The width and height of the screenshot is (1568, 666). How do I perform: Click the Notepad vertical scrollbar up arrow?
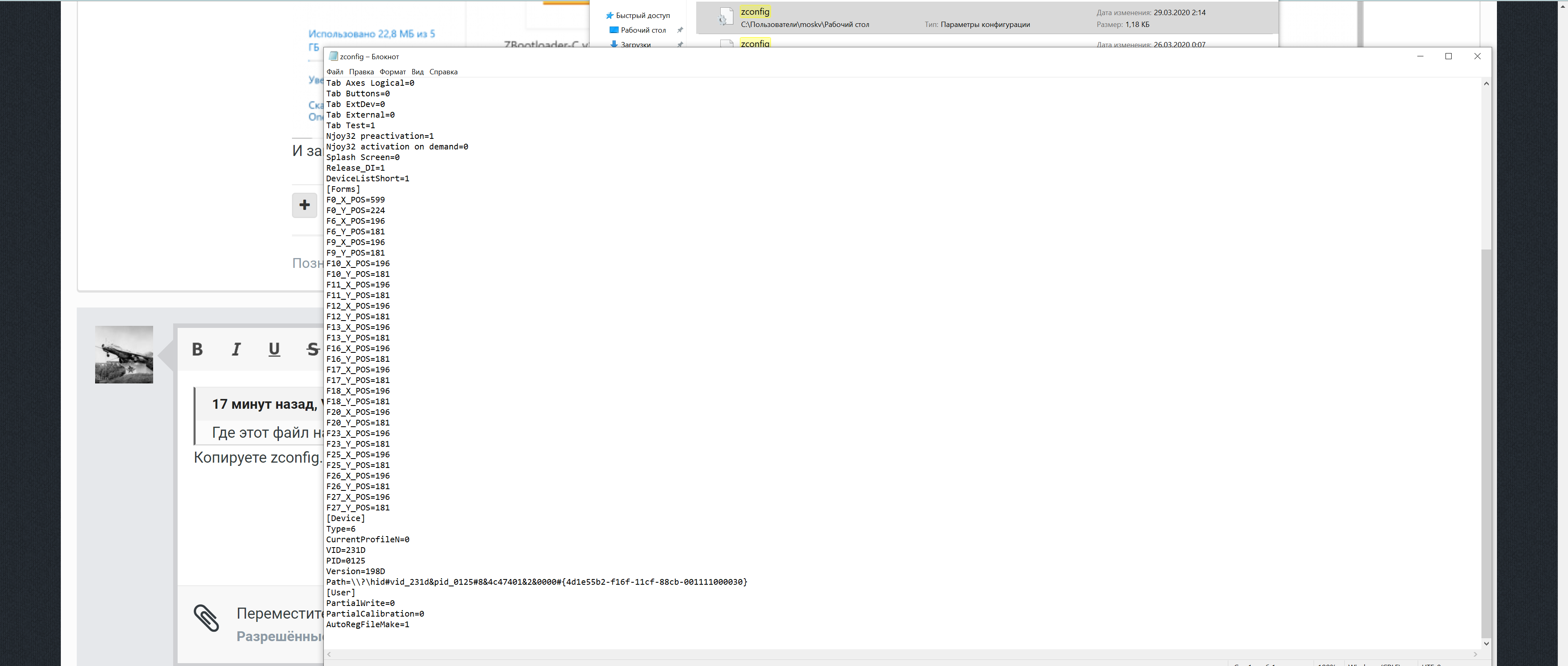(x=1486, y=84)
